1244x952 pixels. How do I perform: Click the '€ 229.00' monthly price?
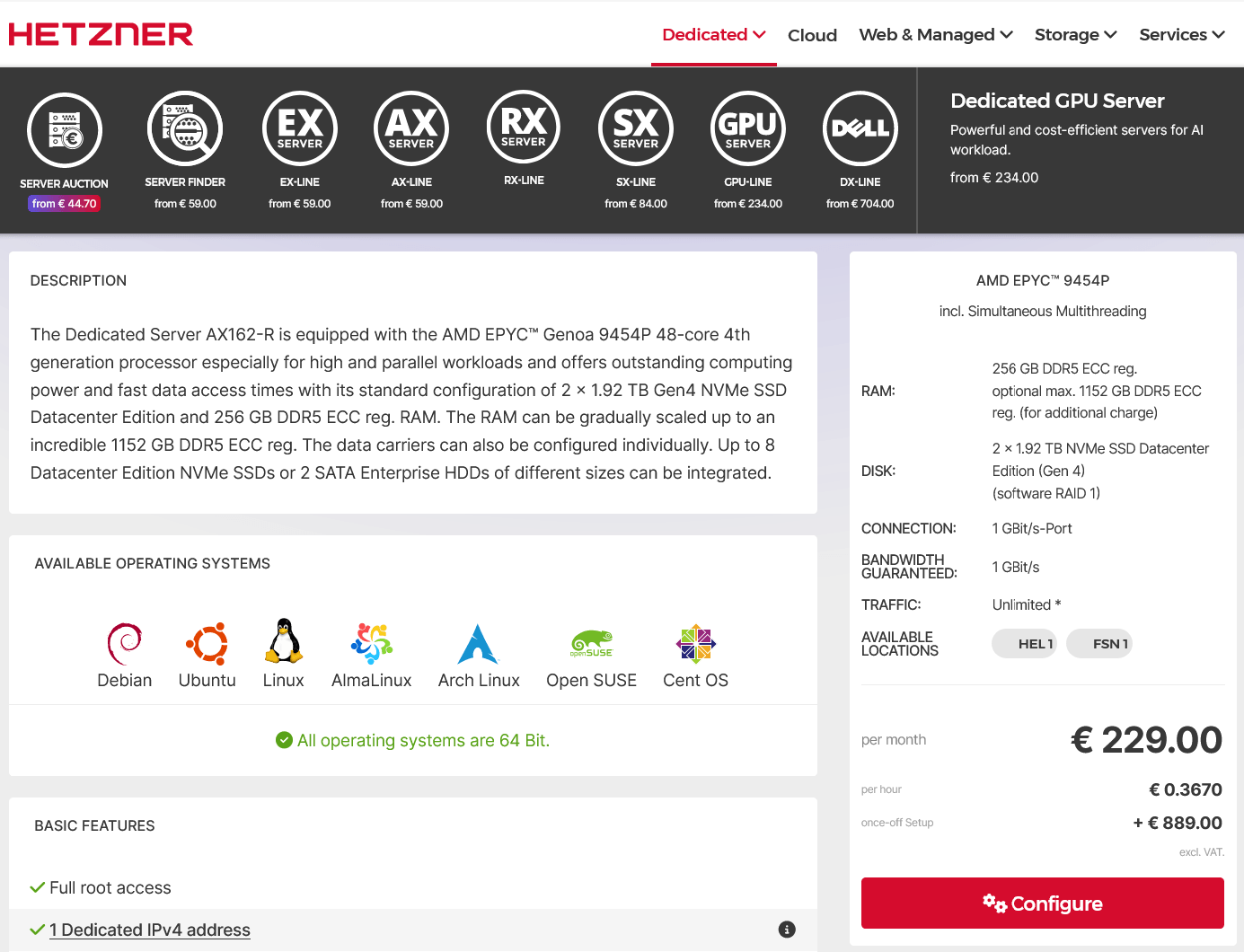(1146, 740)
